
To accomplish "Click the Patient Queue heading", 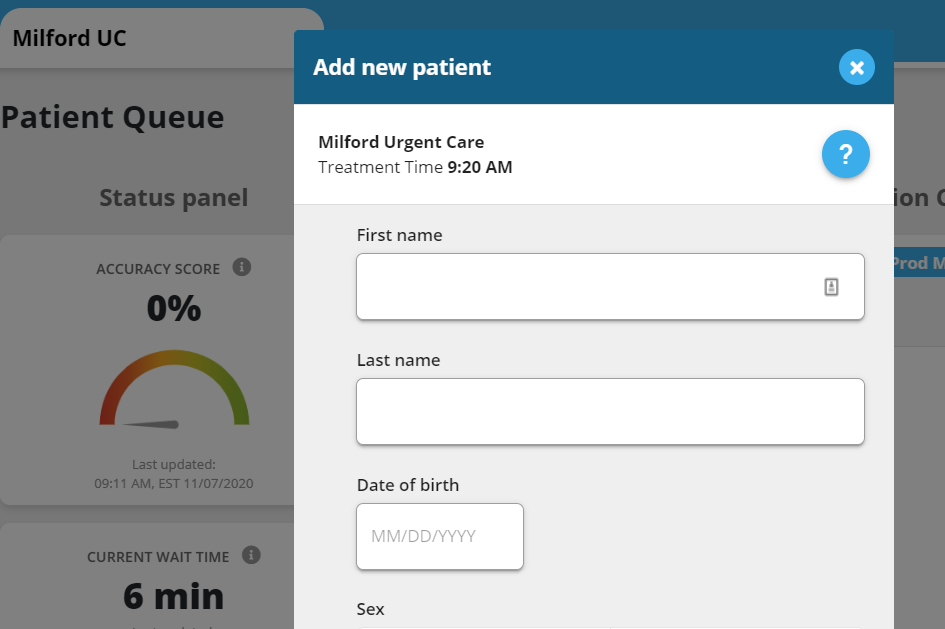I will pos(113,117).
